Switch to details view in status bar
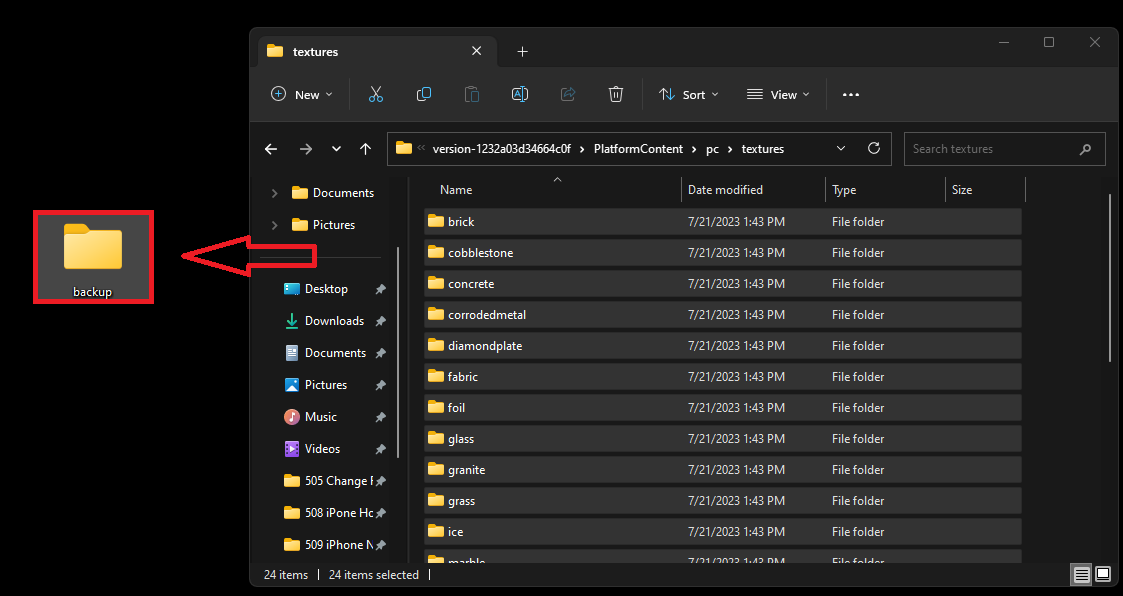The image size is (1123, 596). (x=1081, y=574)
